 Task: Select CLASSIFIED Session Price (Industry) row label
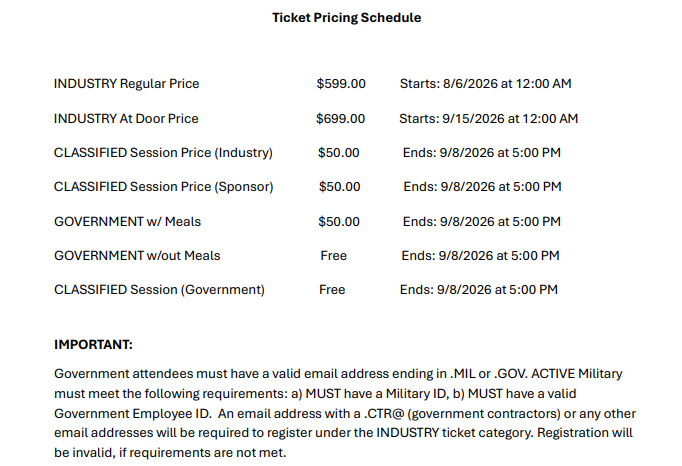coord(163,153)
